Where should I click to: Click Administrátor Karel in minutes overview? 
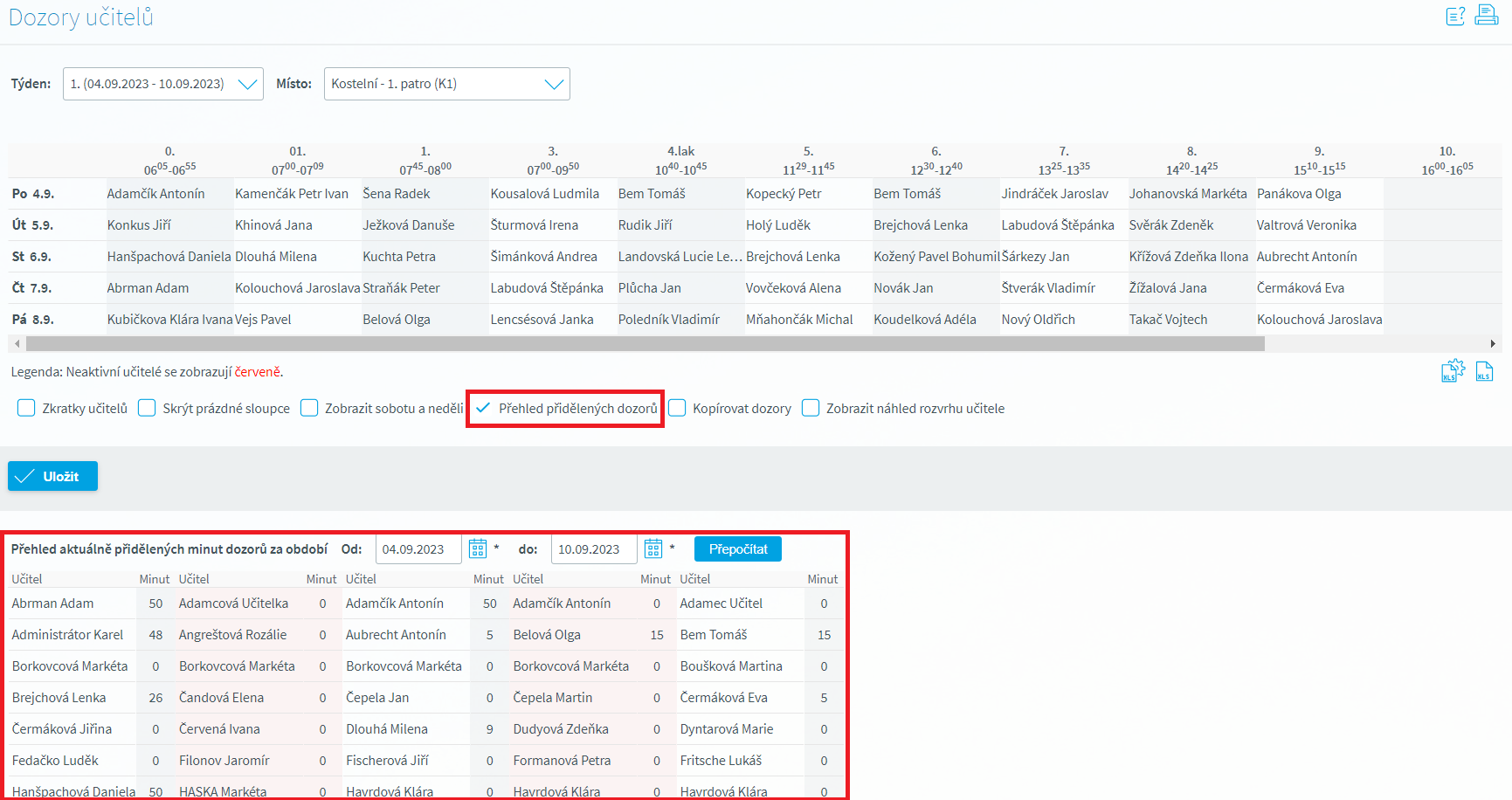67,635
